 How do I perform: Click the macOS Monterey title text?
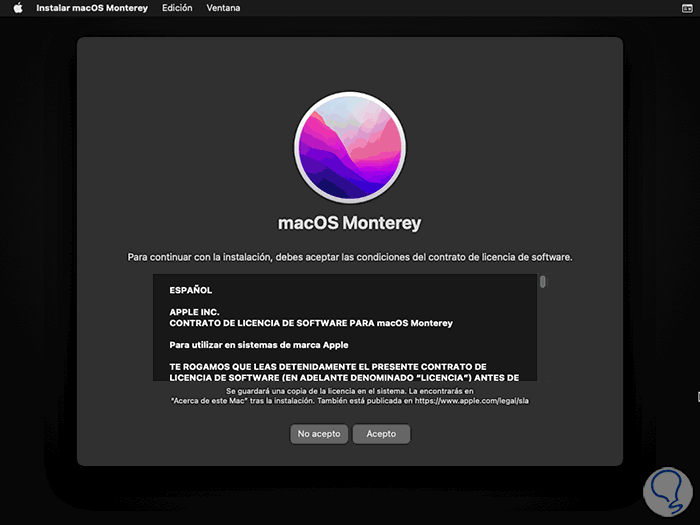[x=350, y=223]
